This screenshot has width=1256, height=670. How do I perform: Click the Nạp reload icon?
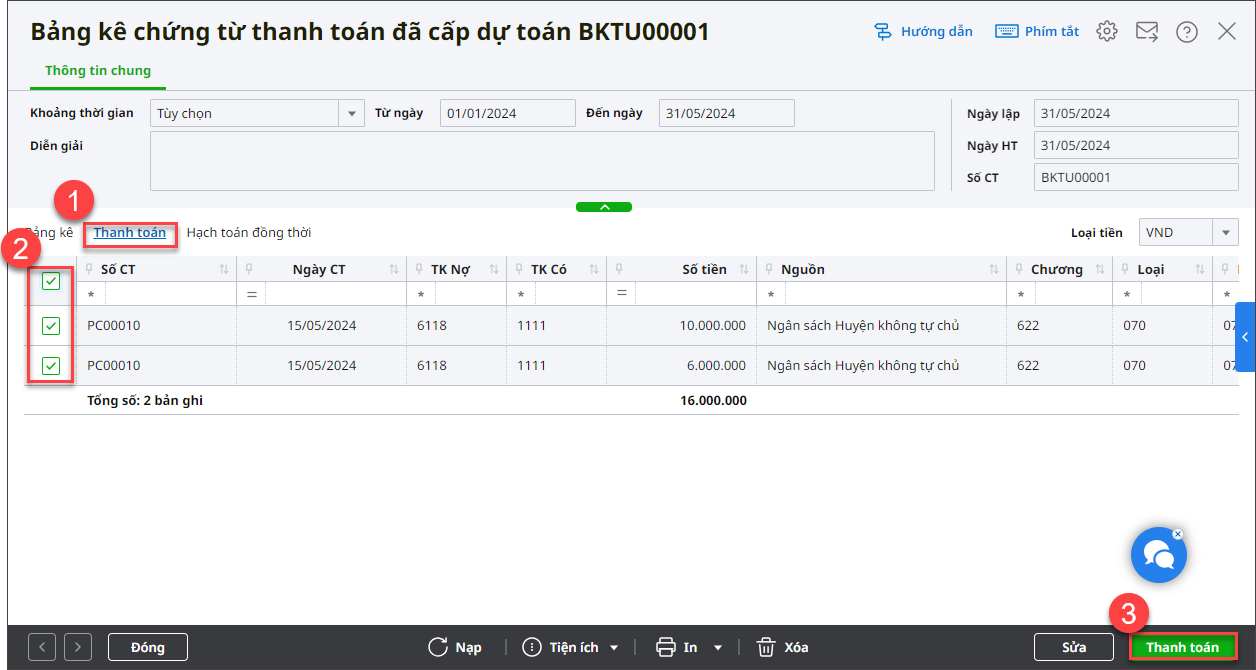point(438,647)
